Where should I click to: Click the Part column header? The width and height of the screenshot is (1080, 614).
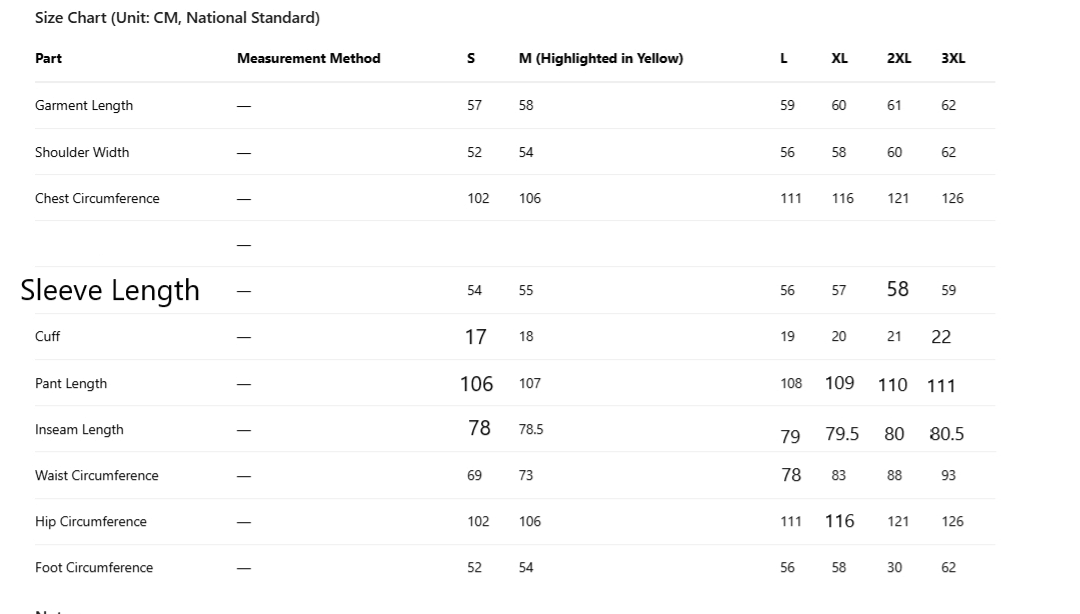pos(48,59)
